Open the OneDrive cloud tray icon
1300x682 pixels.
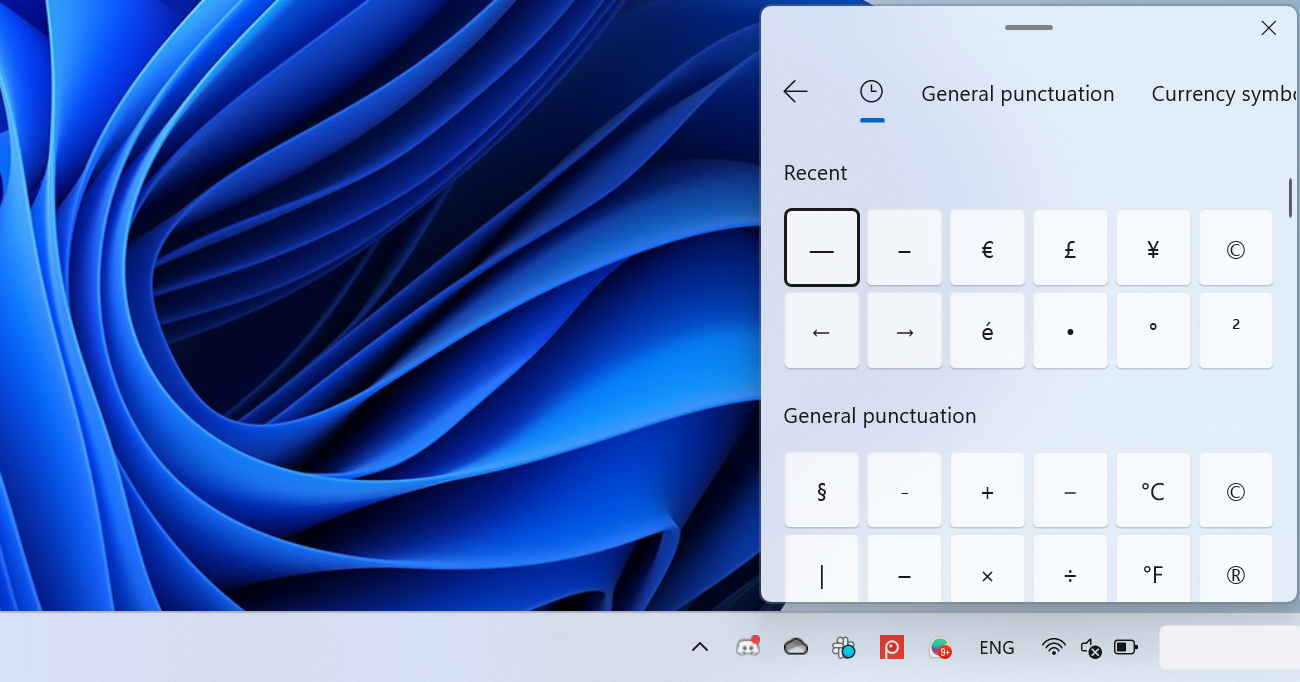coord(795,647)
